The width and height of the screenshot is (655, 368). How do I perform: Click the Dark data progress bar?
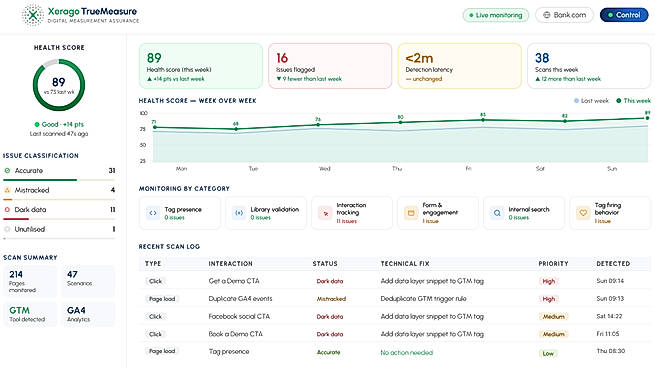[x=59, y=219]
